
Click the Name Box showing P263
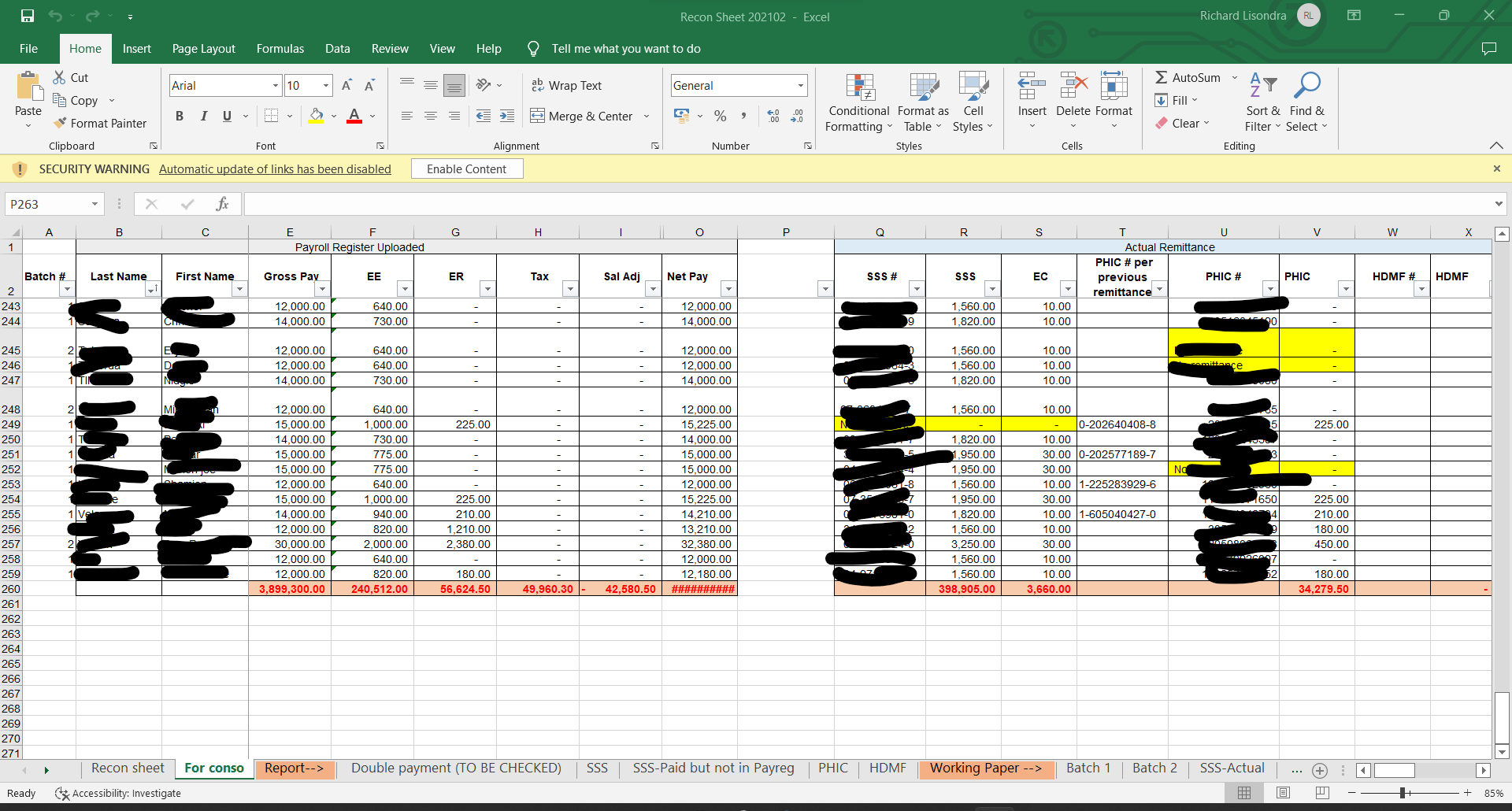click(54, 204)
